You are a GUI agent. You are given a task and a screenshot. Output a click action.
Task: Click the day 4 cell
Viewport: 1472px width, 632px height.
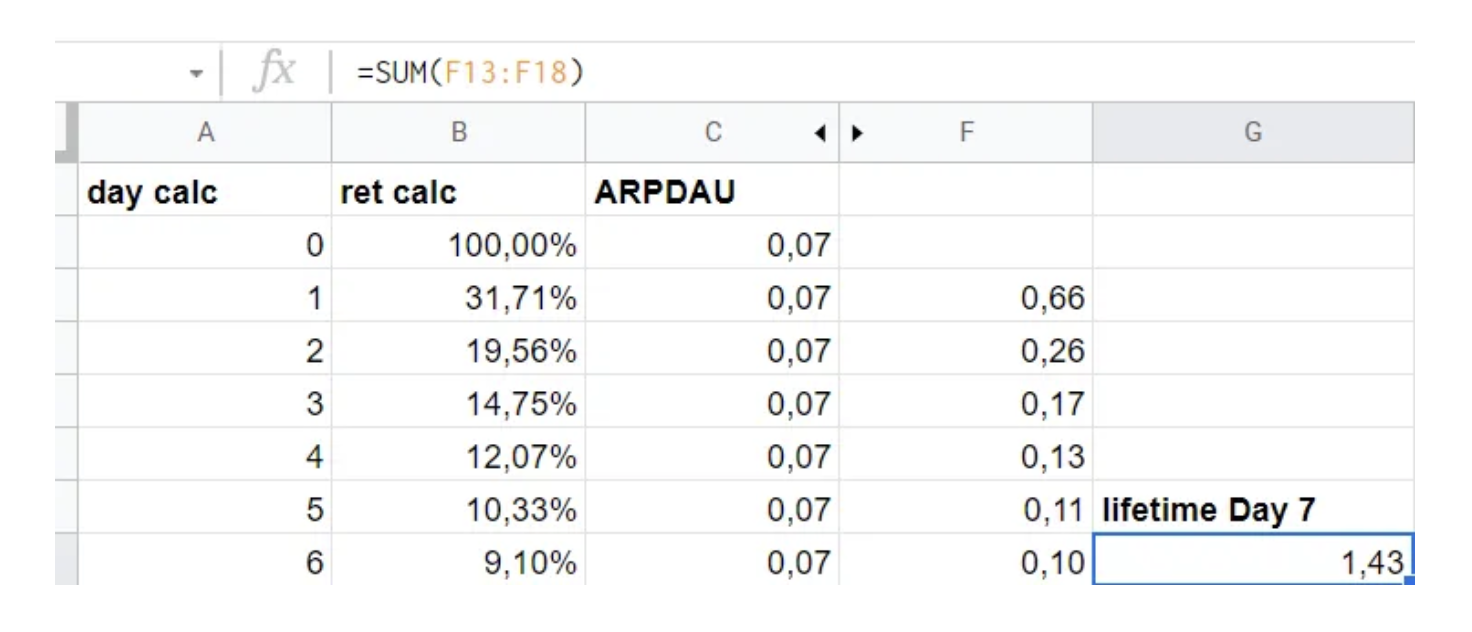205,456
